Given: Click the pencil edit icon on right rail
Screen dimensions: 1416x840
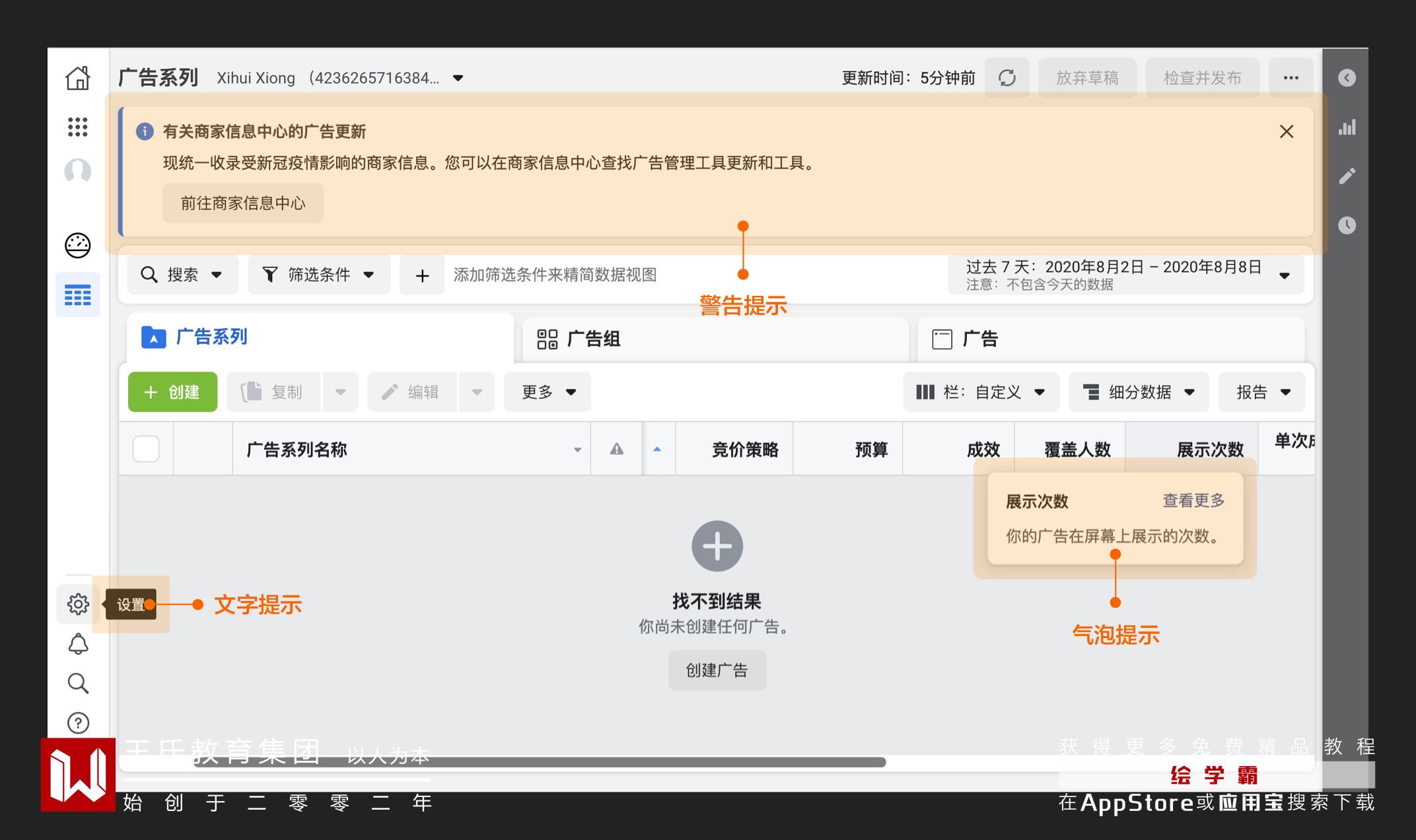Looking at the screenshot, I should click(x=1347, y=176).
